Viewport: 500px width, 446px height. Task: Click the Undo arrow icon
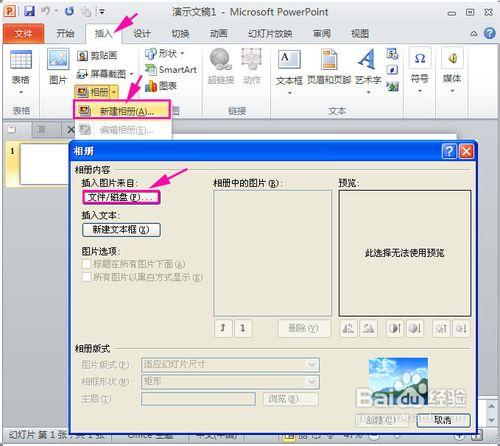click(46, 11)
